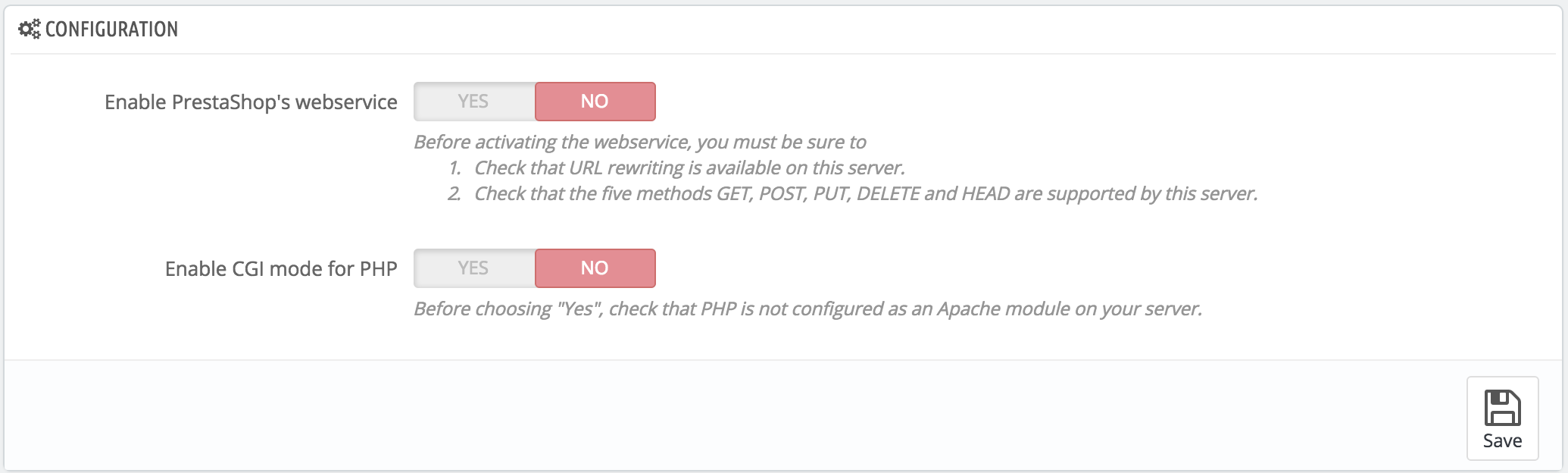Click the Save button label text

tap(1502, 441)
